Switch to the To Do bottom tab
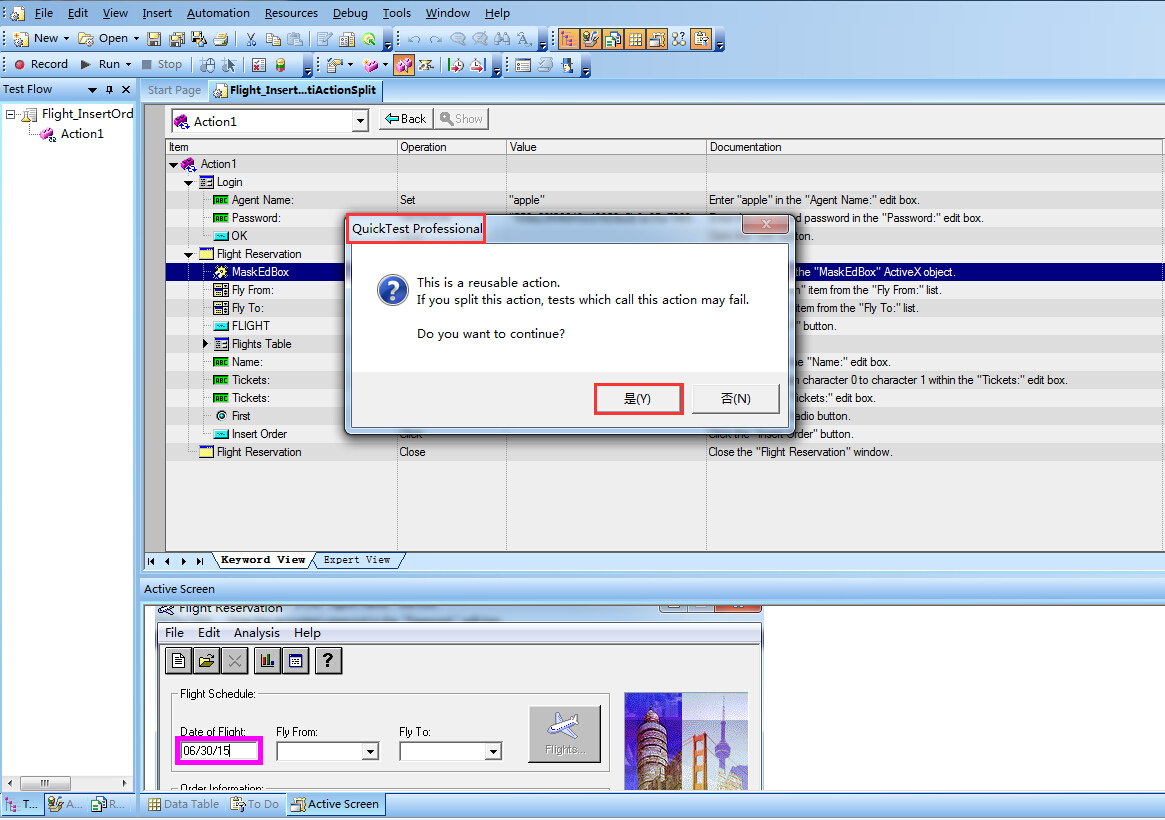This screenshot has height=820, width=1165. point(255,804)
